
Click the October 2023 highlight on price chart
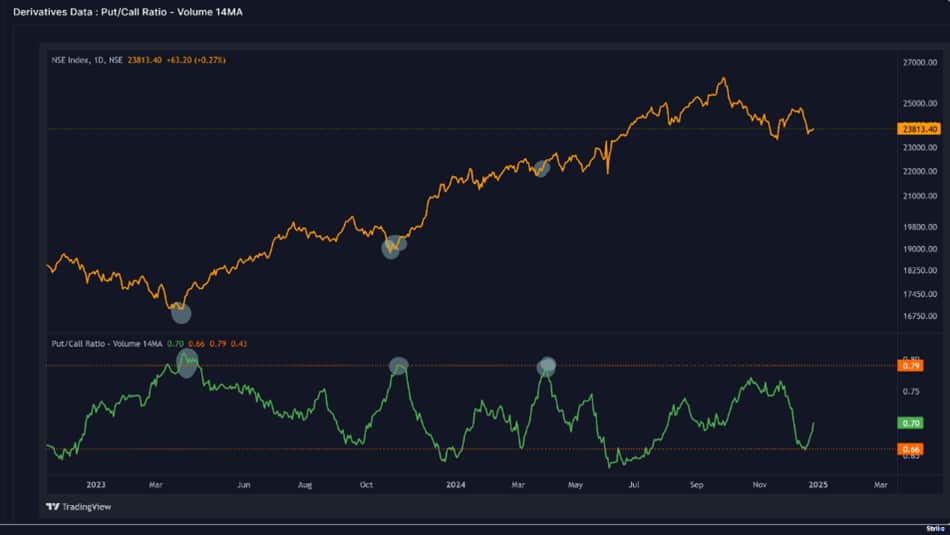point(393,247)
